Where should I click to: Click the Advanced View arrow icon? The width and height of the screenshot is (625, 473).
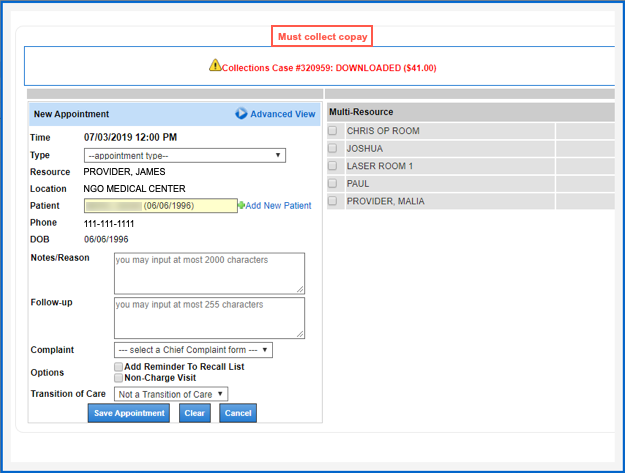pos(241,114)
